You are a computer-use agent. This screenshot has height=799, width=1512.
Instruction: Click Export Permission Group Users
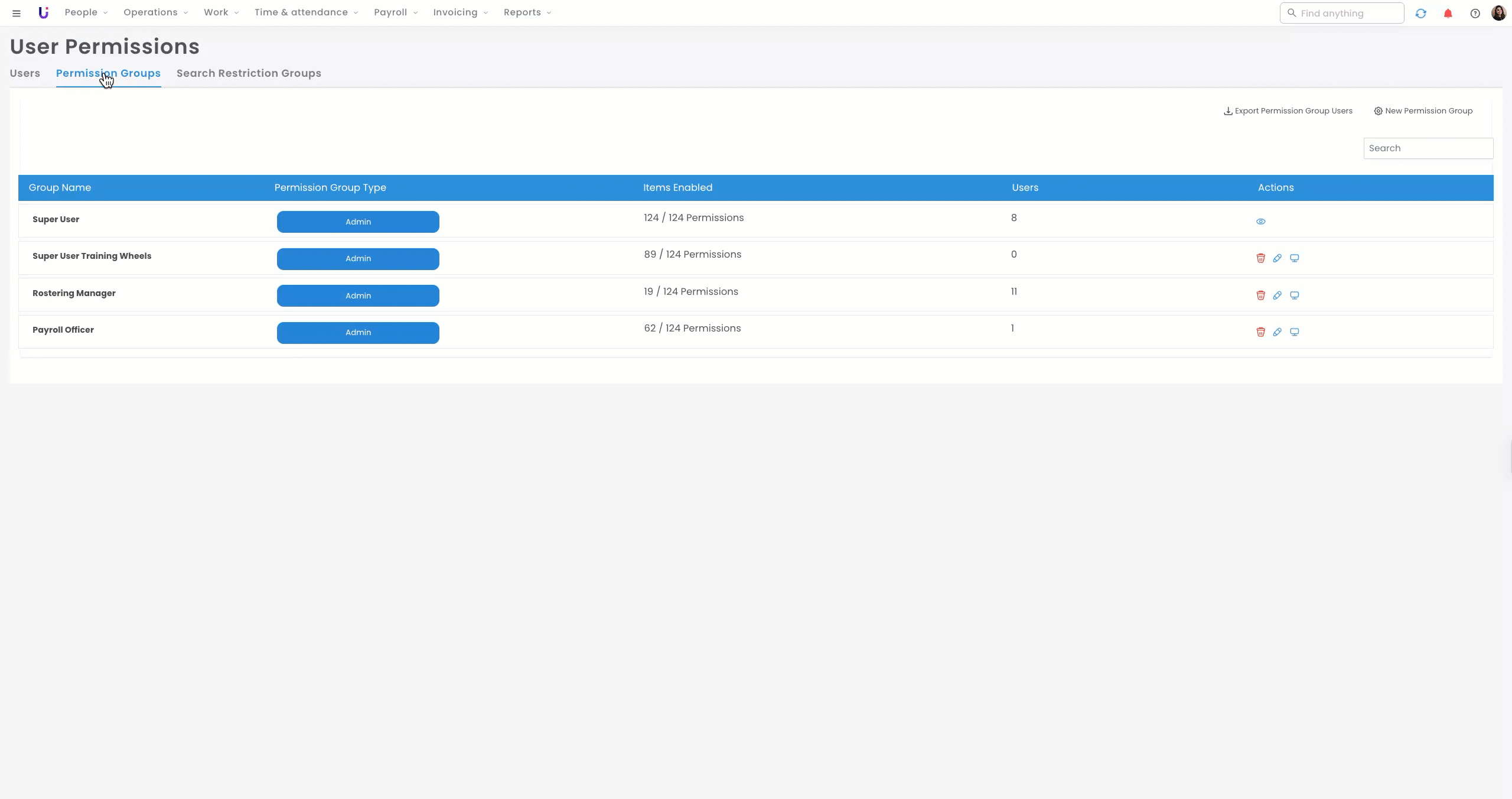(x=1288, y=111)
